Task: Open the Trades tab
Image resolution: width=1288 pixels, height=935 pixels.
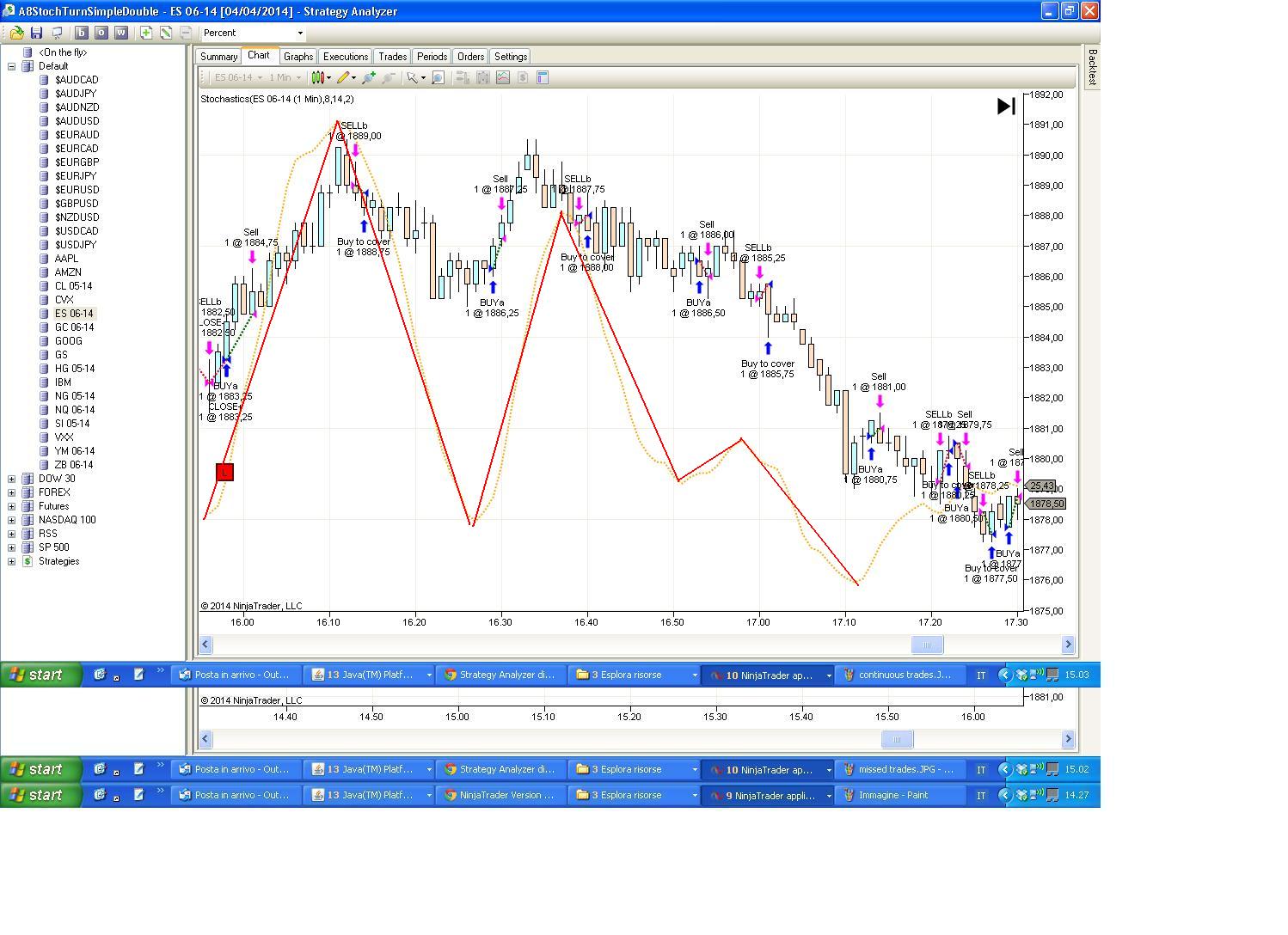Action: pyautogui.click(x=393, y=57)
